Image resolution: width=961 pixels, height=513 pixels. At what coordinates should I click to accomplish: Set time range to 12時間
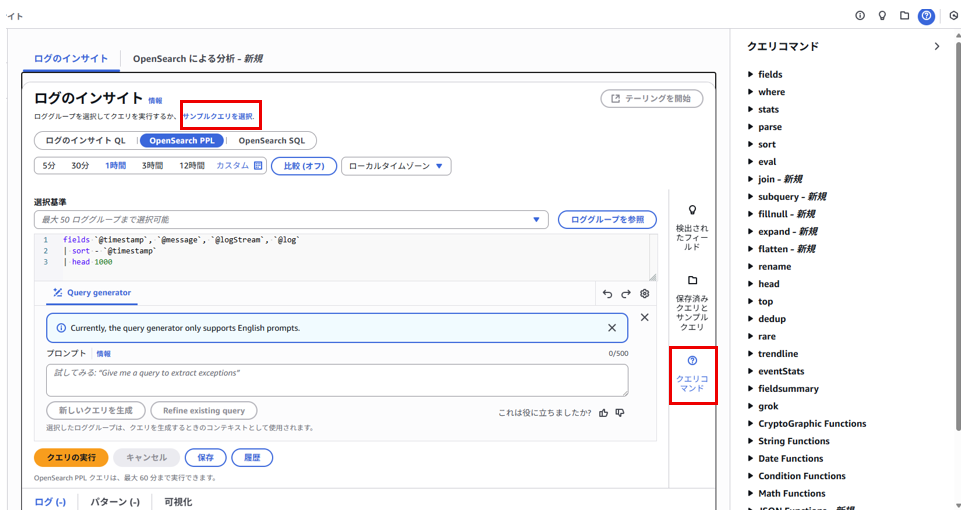tap(191, 165)
